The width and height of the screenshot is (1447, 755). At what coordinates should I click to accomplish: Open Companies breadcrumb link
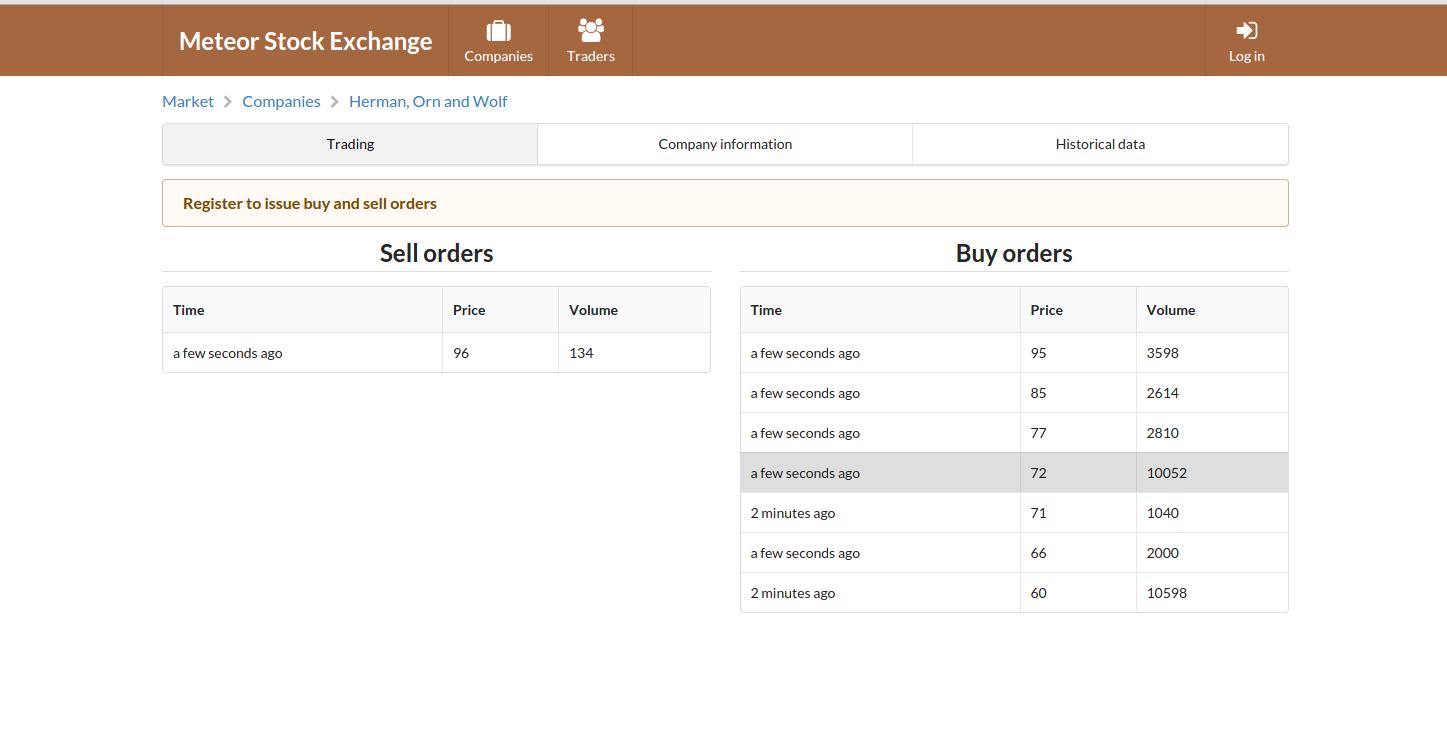pyautogui.click(x=281, y=101)
